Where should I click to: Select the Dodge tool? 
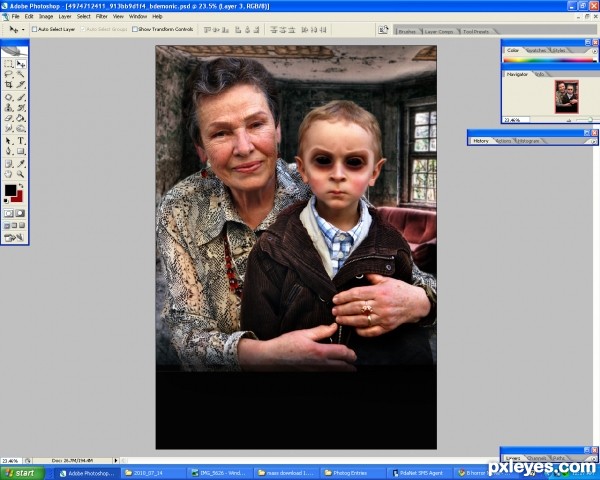tap(21, 129)
